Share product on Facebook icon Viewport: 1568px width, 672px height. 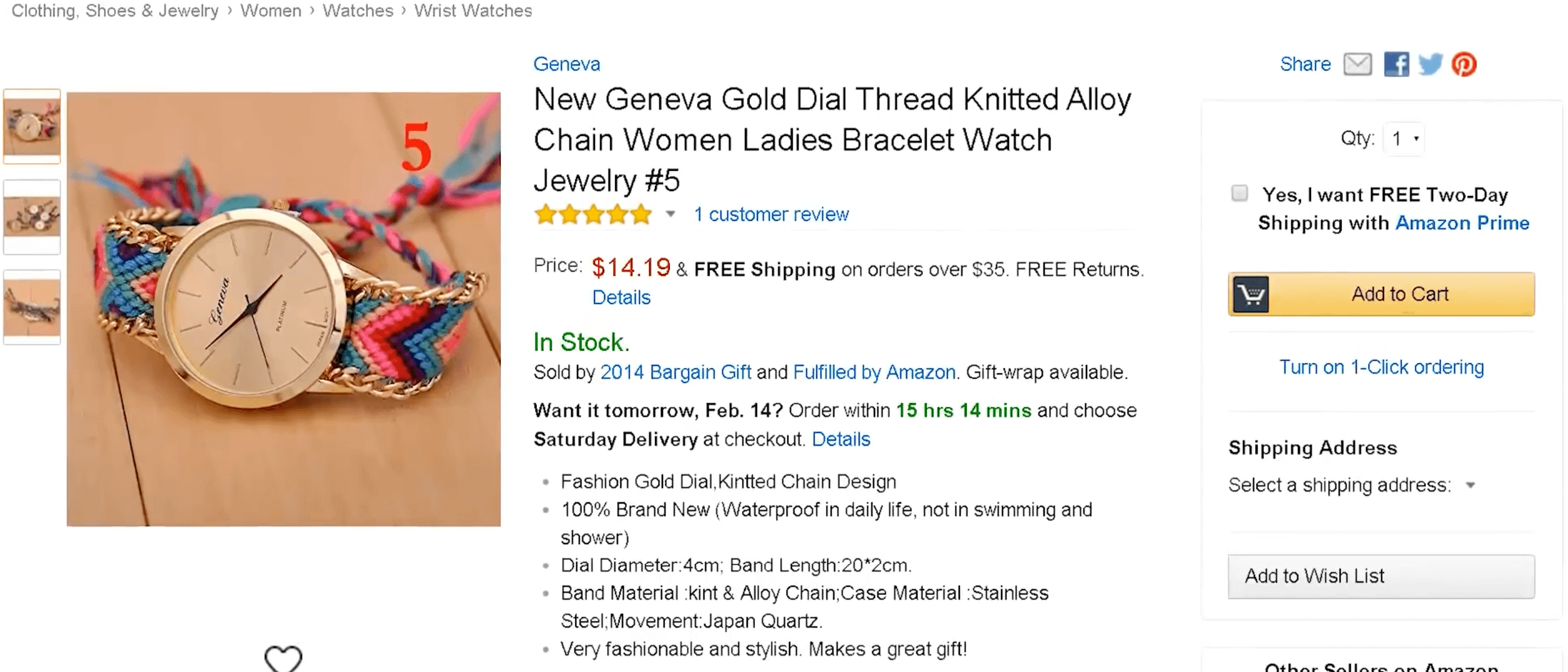point(1396,64)
